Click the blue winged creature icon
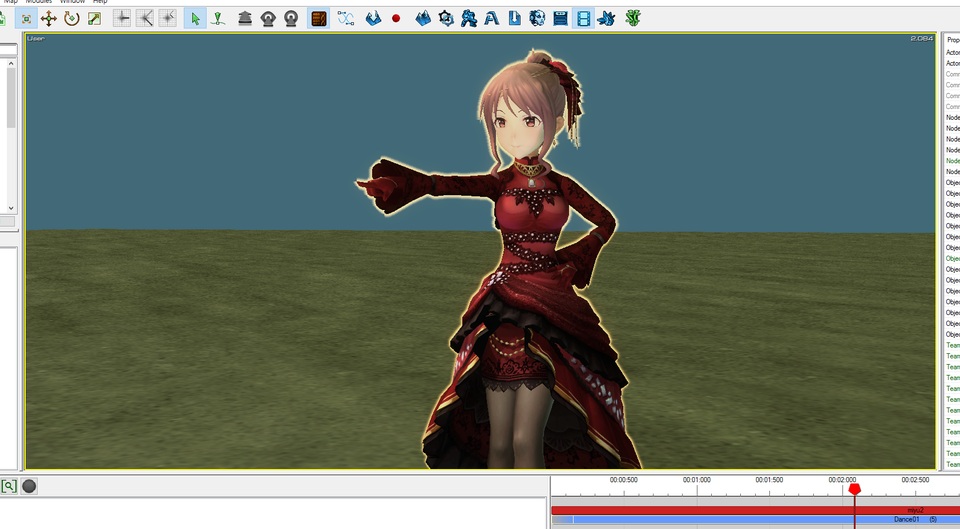 click(606, 18)
